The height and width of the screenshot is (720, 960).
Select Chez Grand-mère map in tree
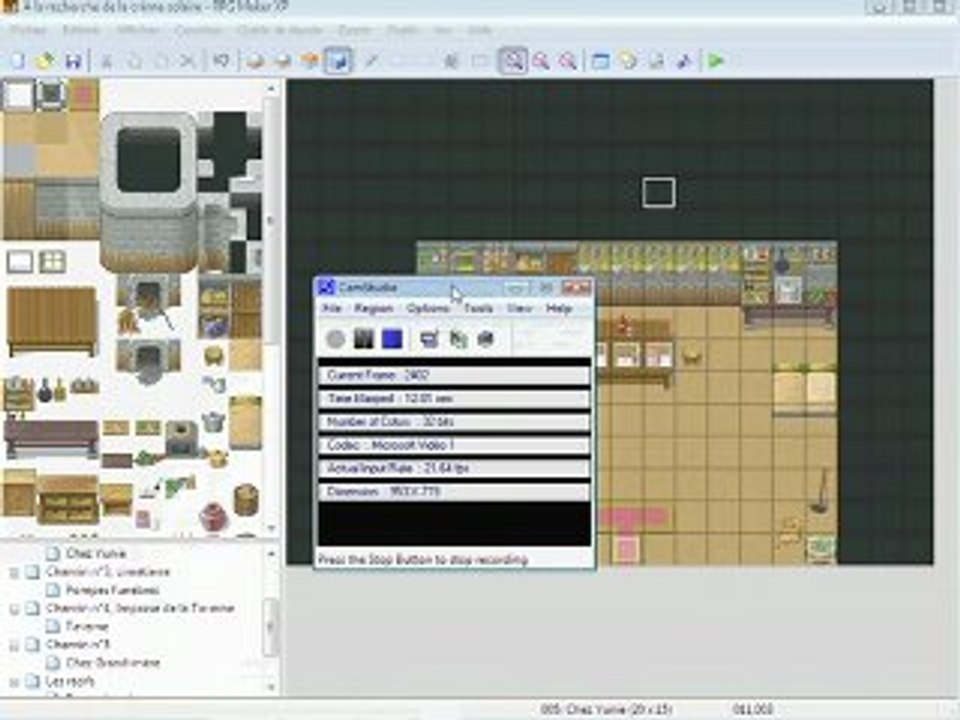point(113,662)
